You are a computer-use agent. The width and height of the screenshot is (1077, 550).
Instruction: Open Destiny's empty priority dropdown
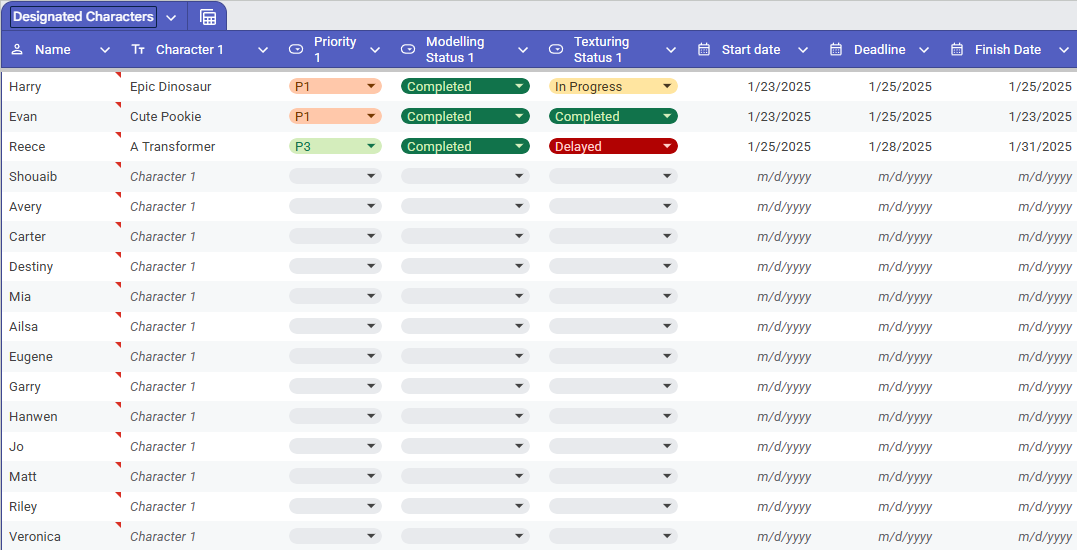click(335, 266)
